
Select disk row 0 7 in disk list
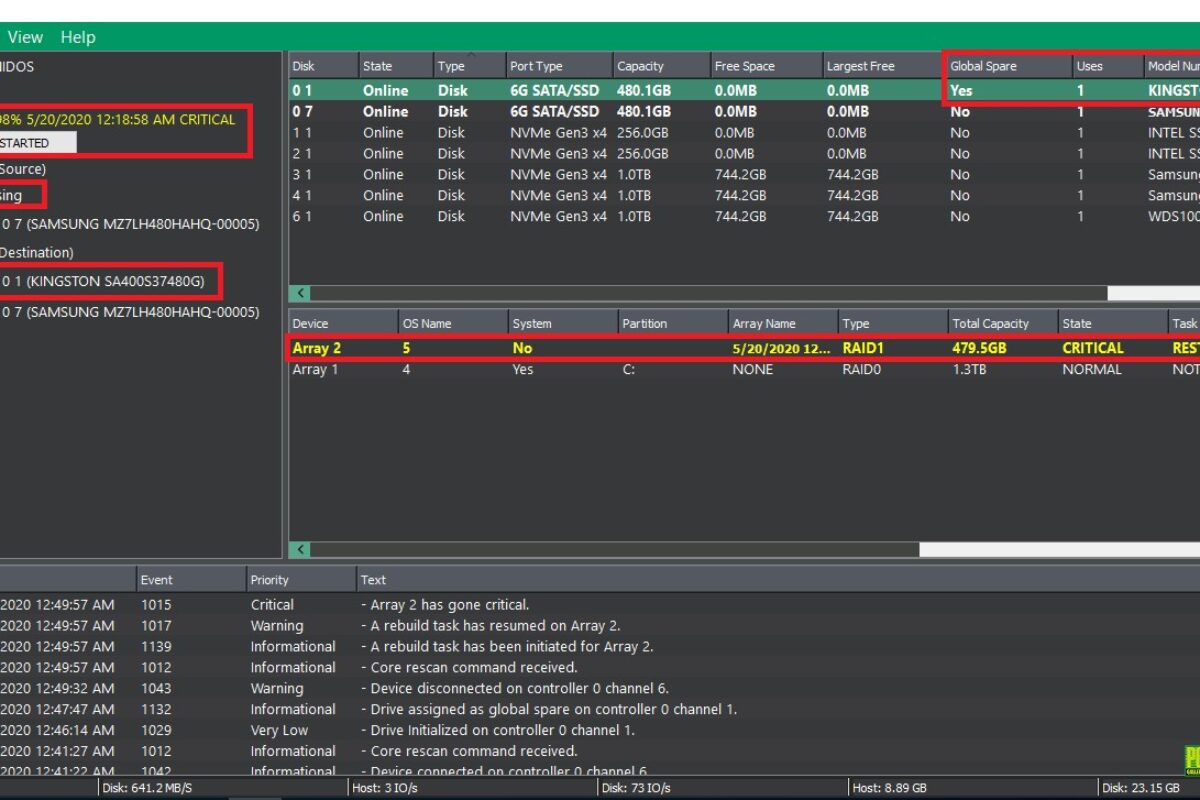[744, 111]
